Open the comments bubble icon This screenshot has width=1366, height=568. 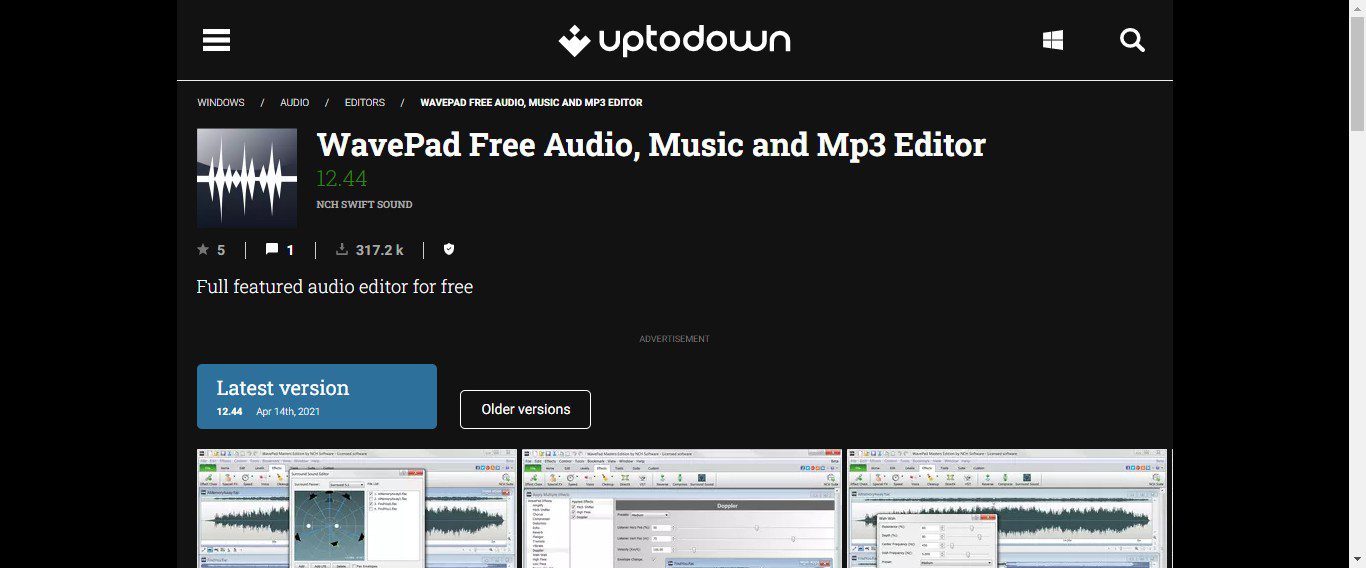272,250
